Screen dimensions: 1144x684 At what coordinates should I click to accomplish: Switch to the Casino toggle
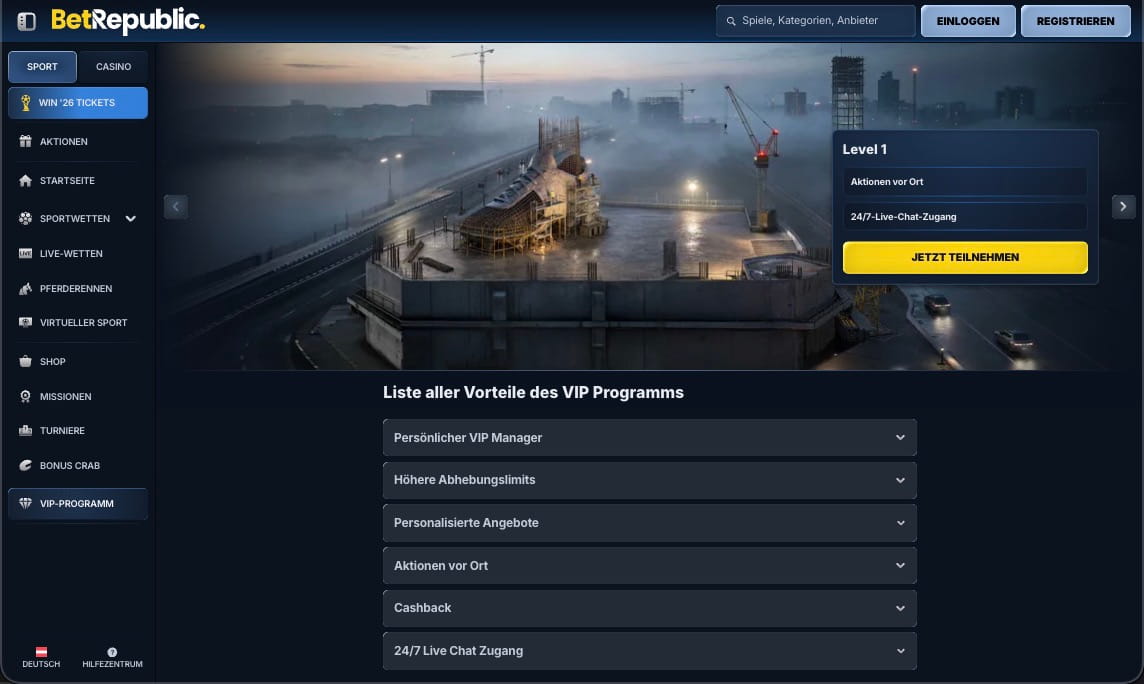[113, 67]
